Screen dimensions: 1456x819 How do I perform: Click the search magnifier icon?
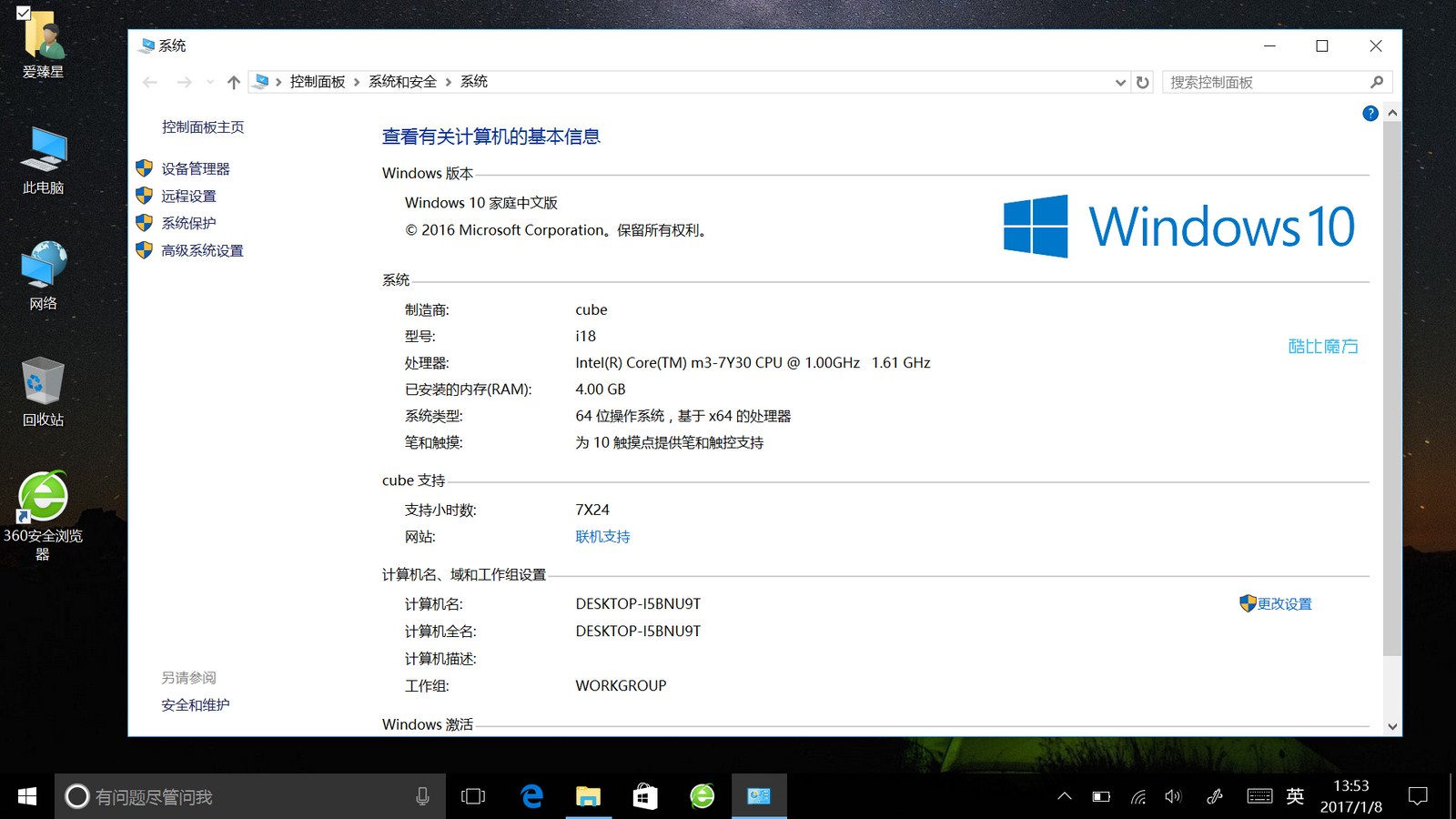1377,82
